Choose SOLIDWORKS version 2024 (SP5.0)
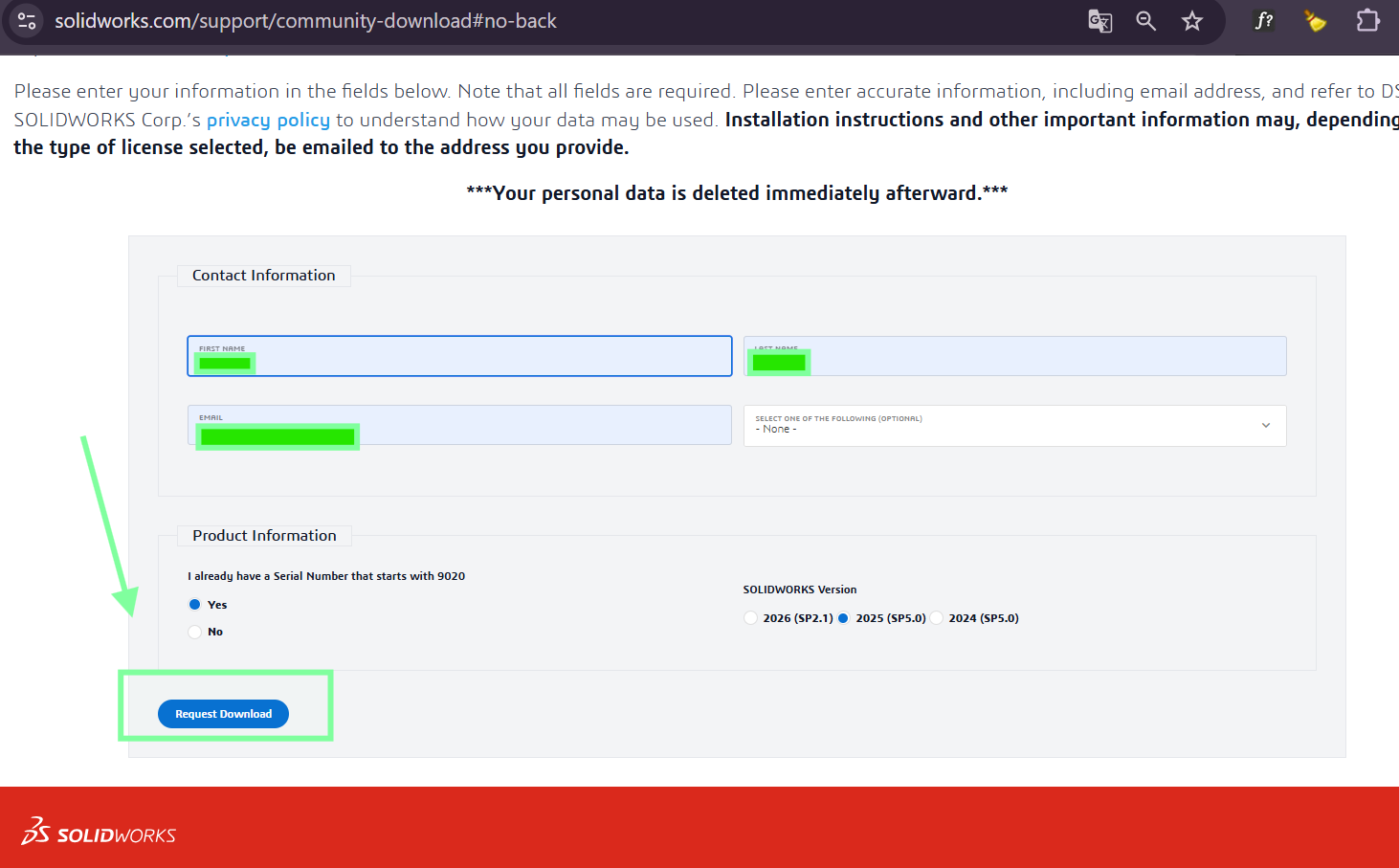The height and width of the screenshot is (868, 1399). tap(937, 618)
